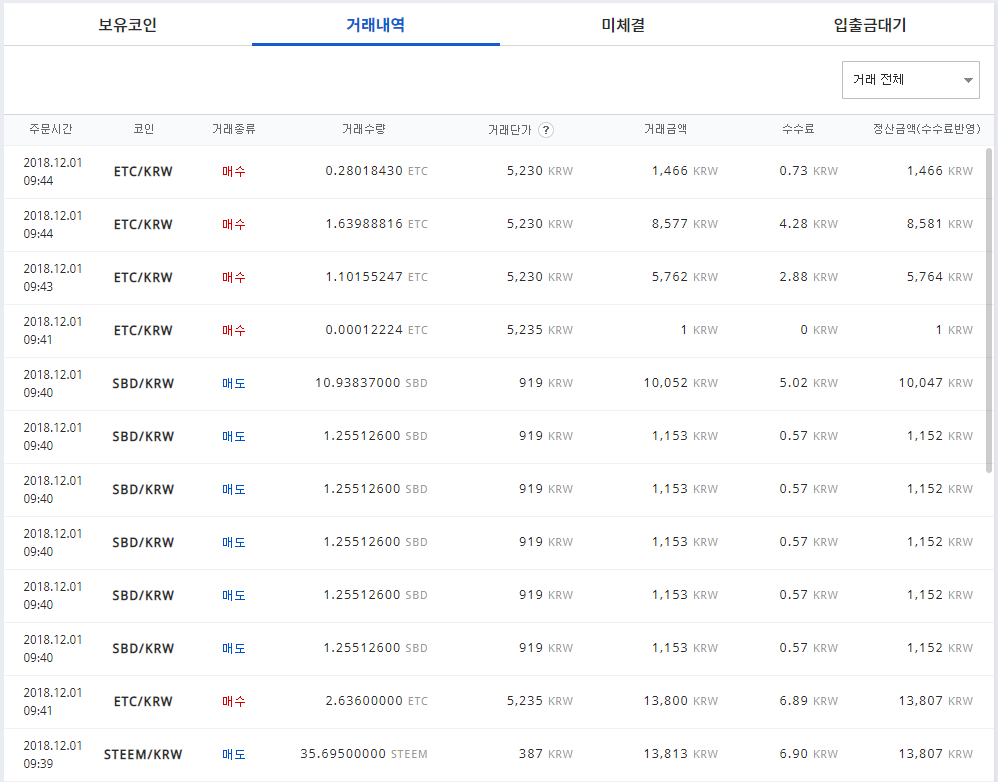Select ETC/KRW in the 0.00012224 ETC row
998x782 pixels.
pyautogui.click(x=143, y=331)
